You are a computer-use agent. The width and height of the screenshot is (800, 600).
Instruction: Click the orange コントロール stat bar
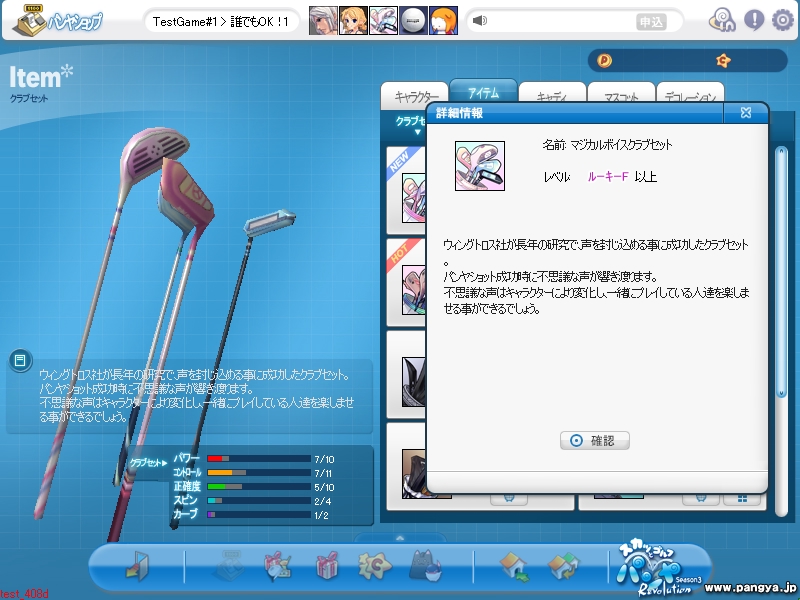click(258, 472)
